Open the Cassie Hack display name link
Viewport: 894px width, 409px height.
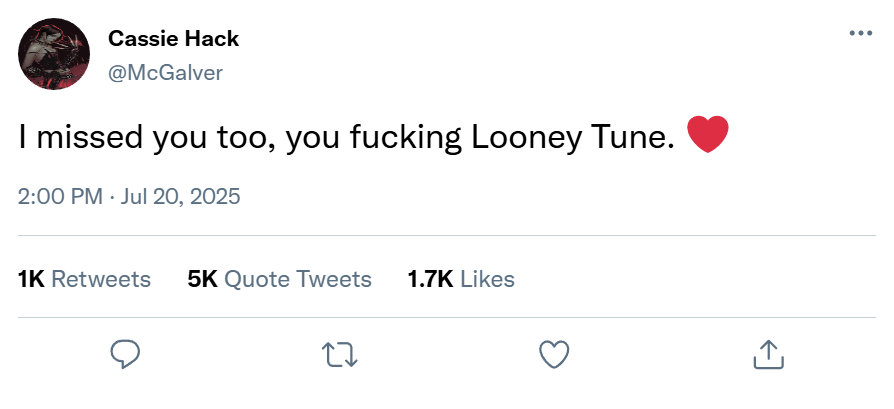[173, 39]
